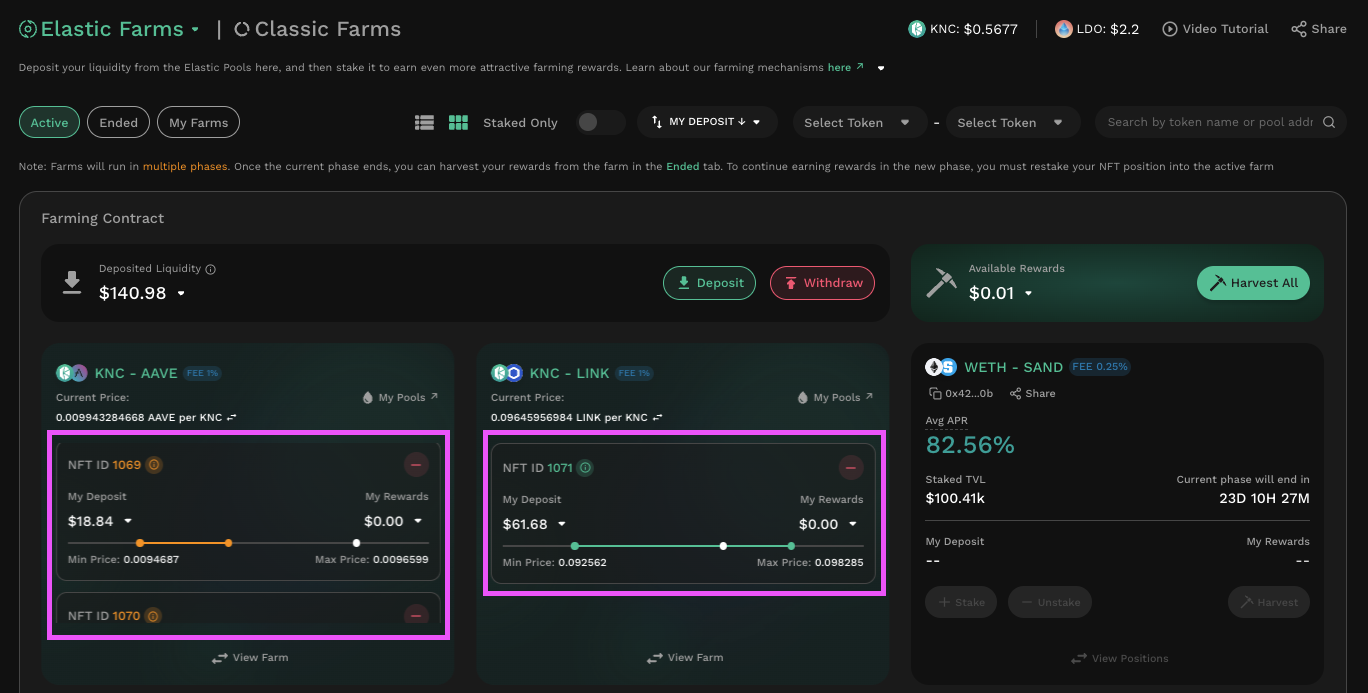Click the NFT 1071 price range slider
This screenshot has width=1368, height=693.
coord(682,546)
